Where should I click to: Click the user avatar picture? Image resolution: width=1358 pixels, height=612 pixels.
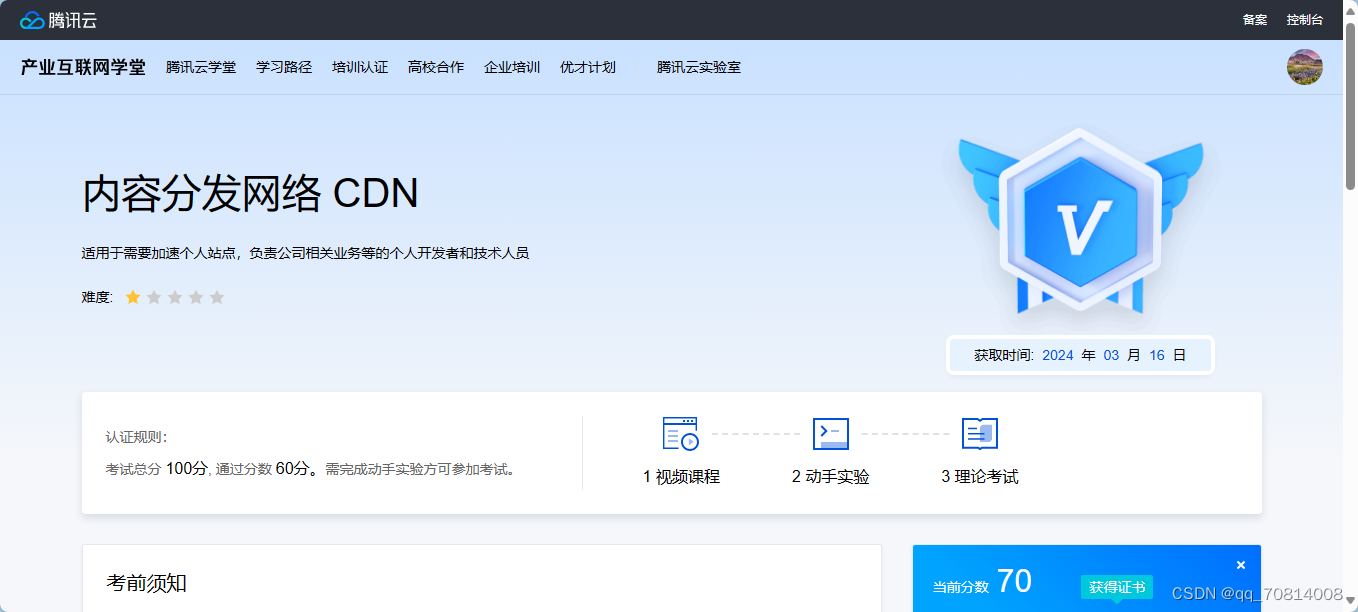point(1305,67)
